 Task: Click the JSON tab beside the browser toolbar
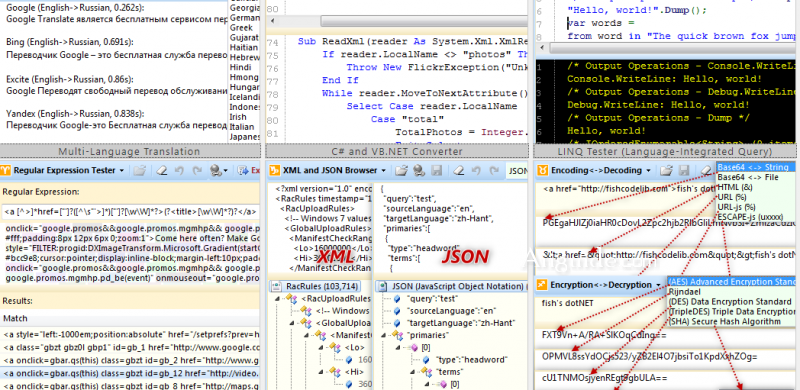517,170
